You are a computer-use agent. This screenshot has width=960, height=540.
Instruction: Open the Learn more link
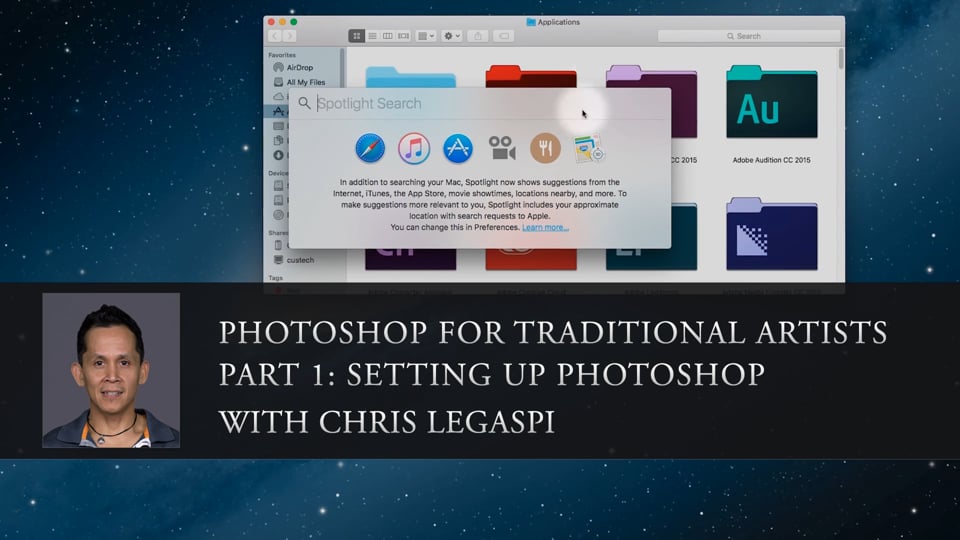point(546,227)
